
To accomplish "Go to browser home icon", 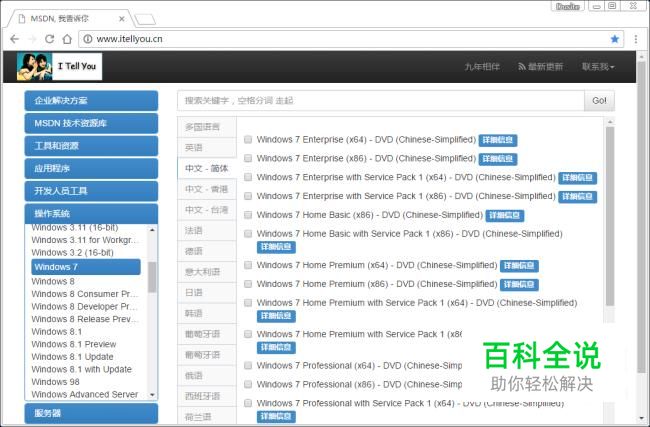I will click(67, 39).
